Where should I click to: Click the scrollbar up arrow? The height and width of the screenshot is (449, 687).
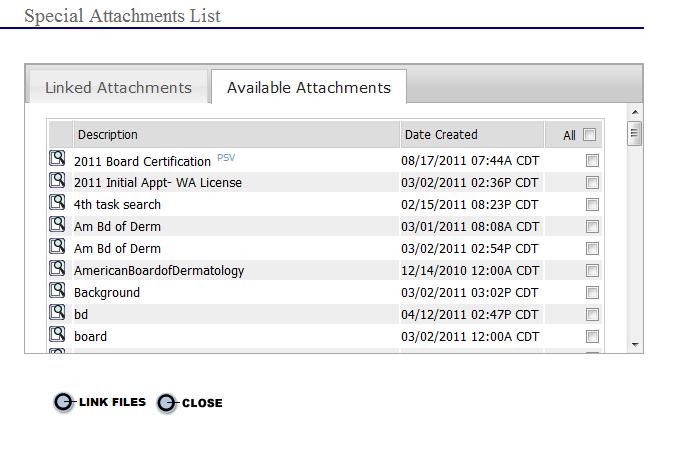click(635, 111)
